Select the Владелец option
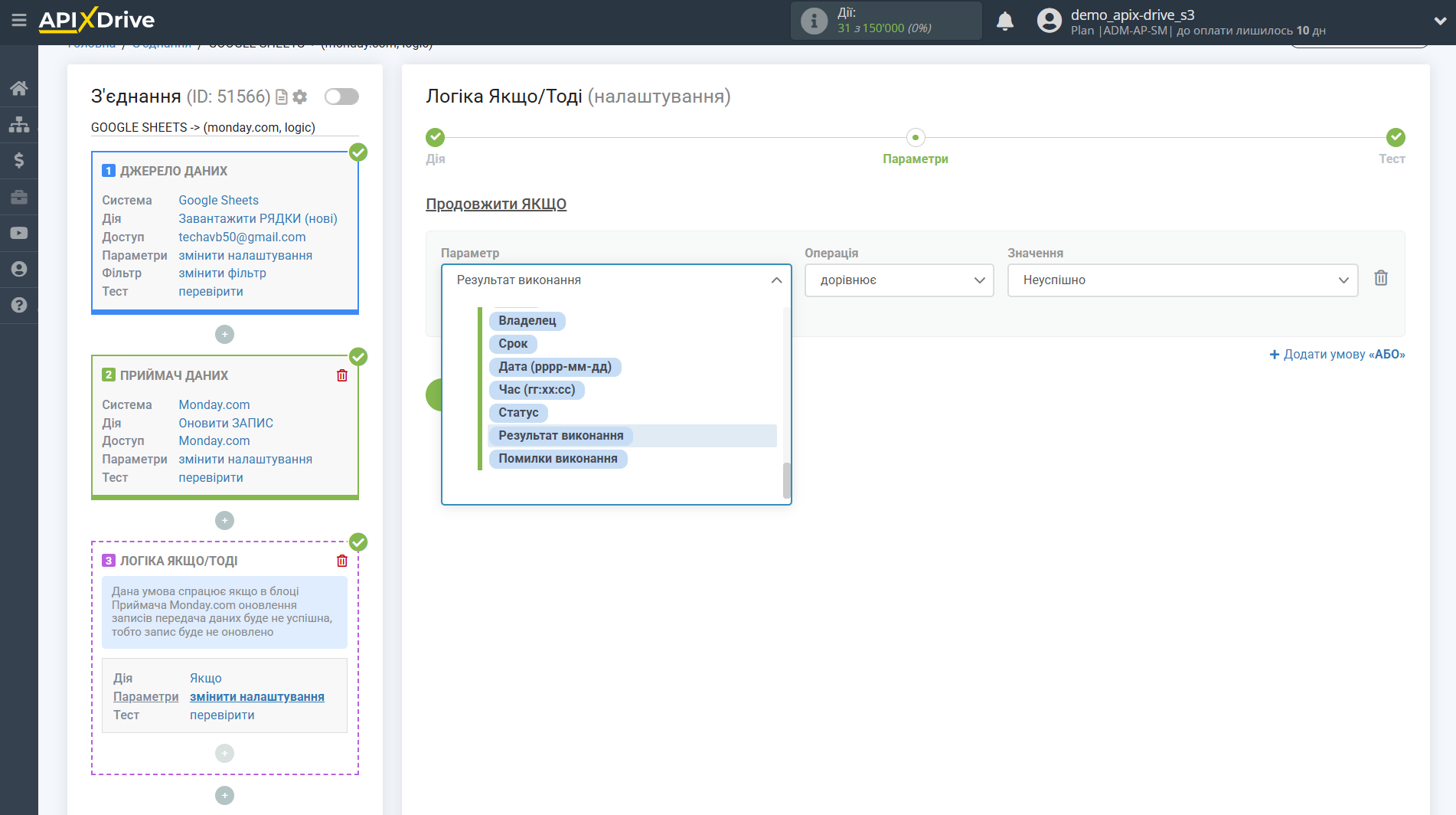 527,321
